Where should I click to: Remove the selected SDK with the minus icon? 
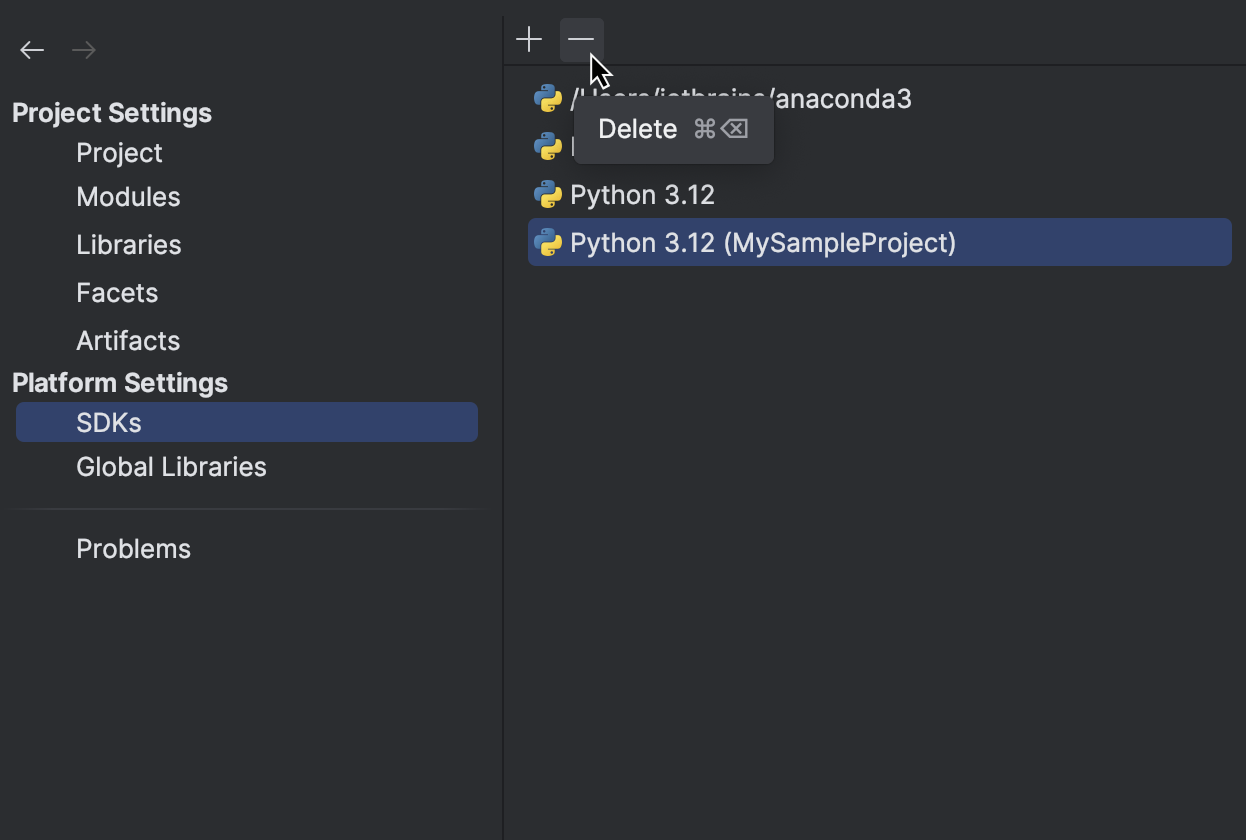click(581, 39)
